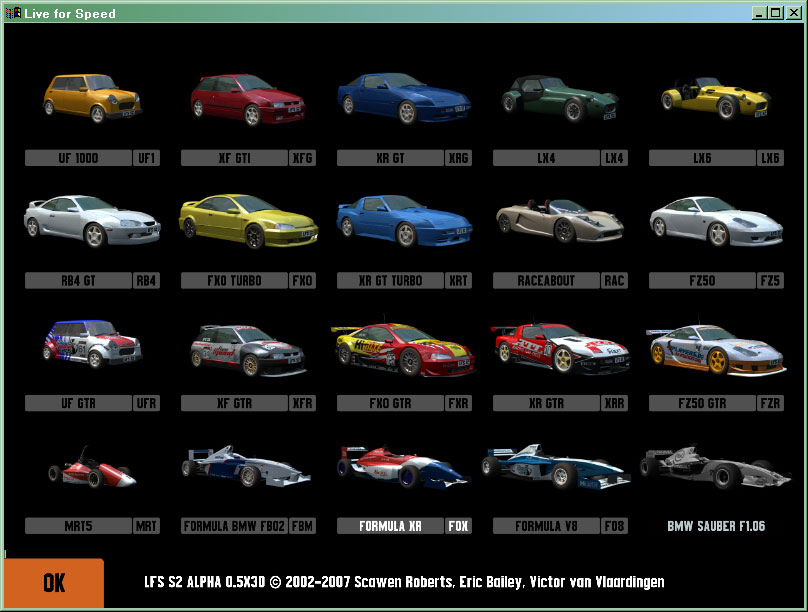Choose the green LX4 roadster image
This screenshot has width=808, height=612.
560,98
